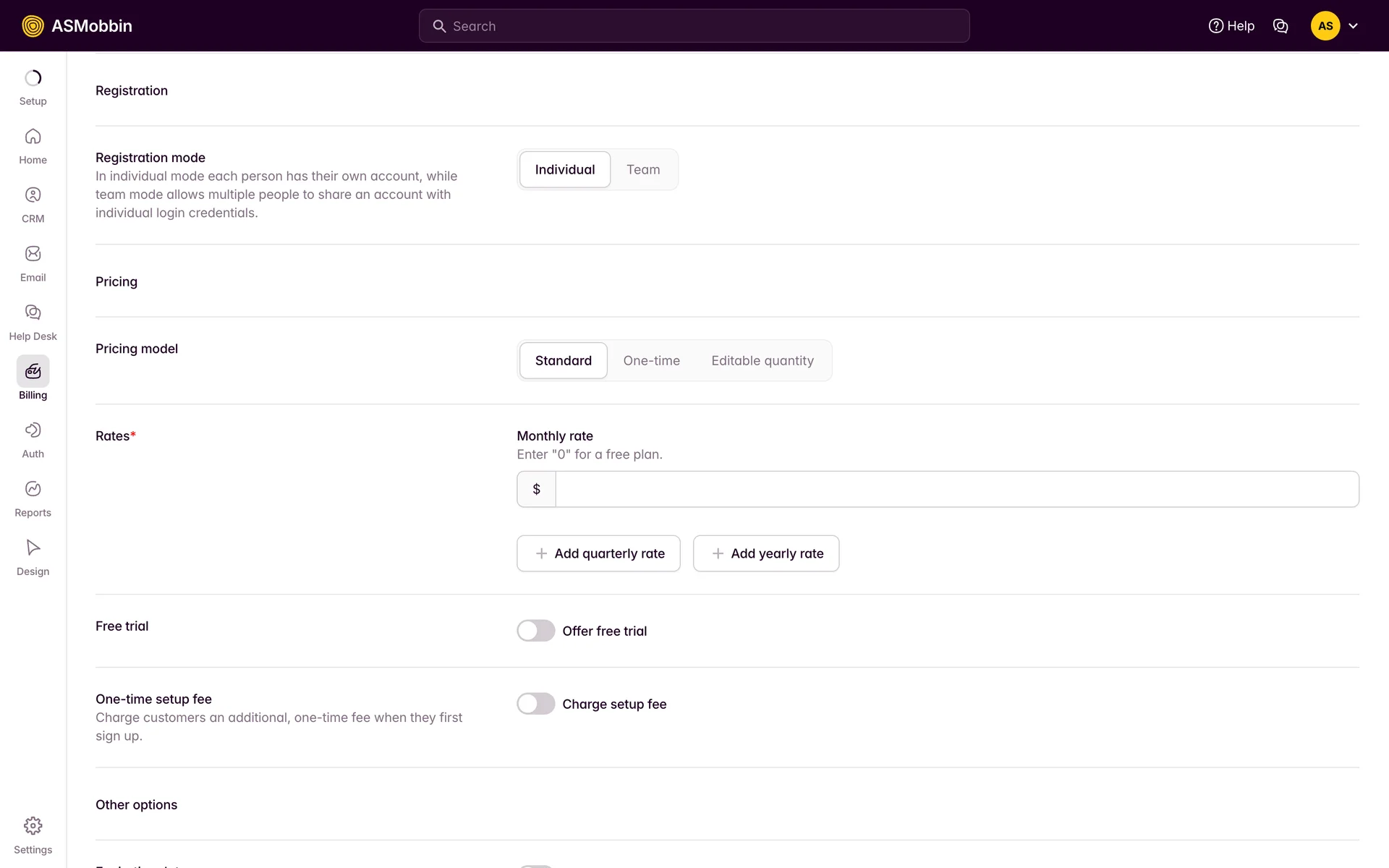This screenshot has height=868, width=1389.
Task: Open Settings gear in sidebar
Action: (33, 826)
